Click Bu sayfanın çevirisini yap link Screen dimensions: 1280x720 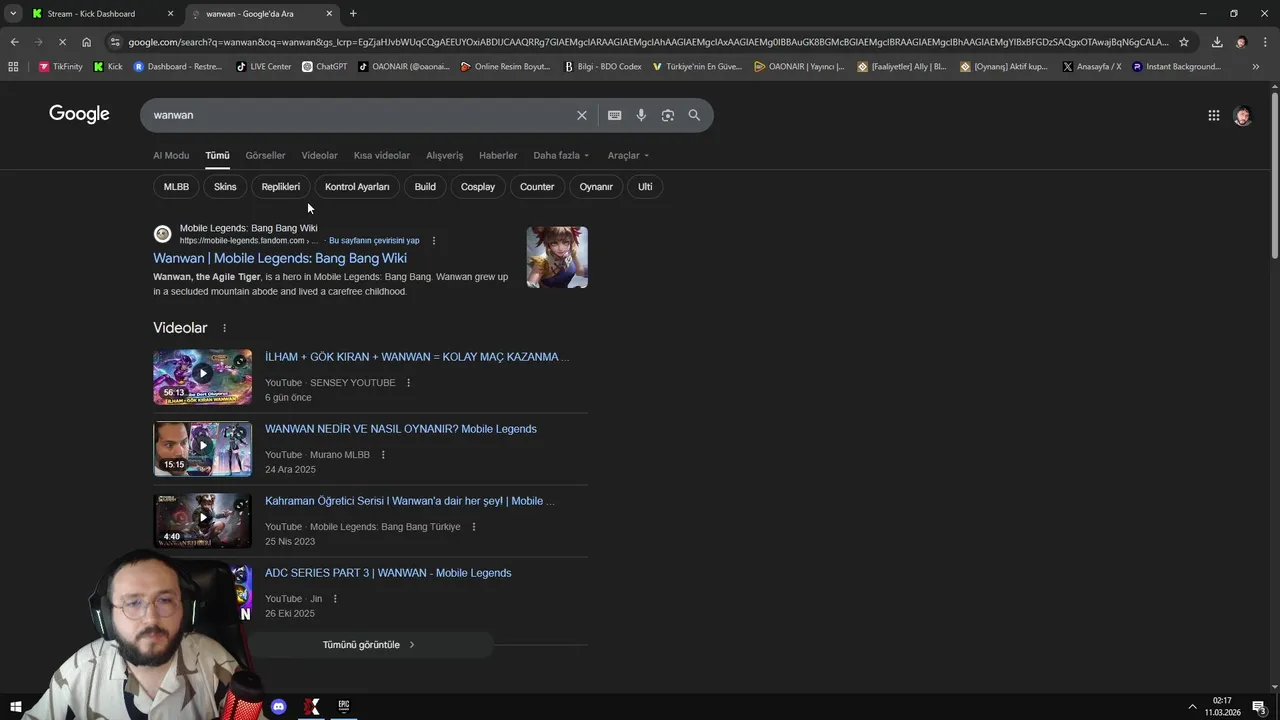(x=374, y=241)
